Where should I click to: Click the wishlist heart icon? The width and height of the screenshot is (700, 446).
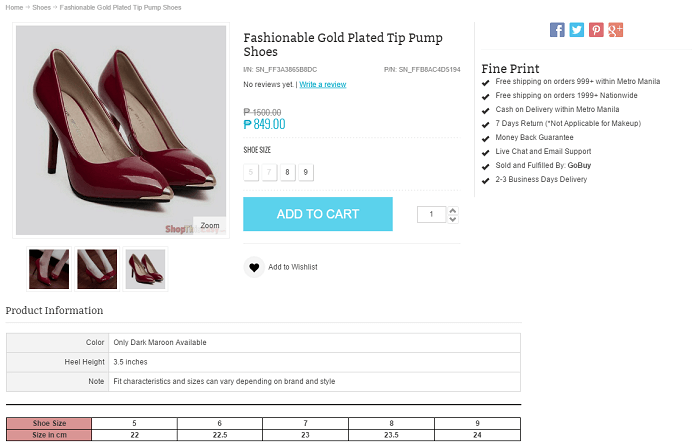coord(254,267)
